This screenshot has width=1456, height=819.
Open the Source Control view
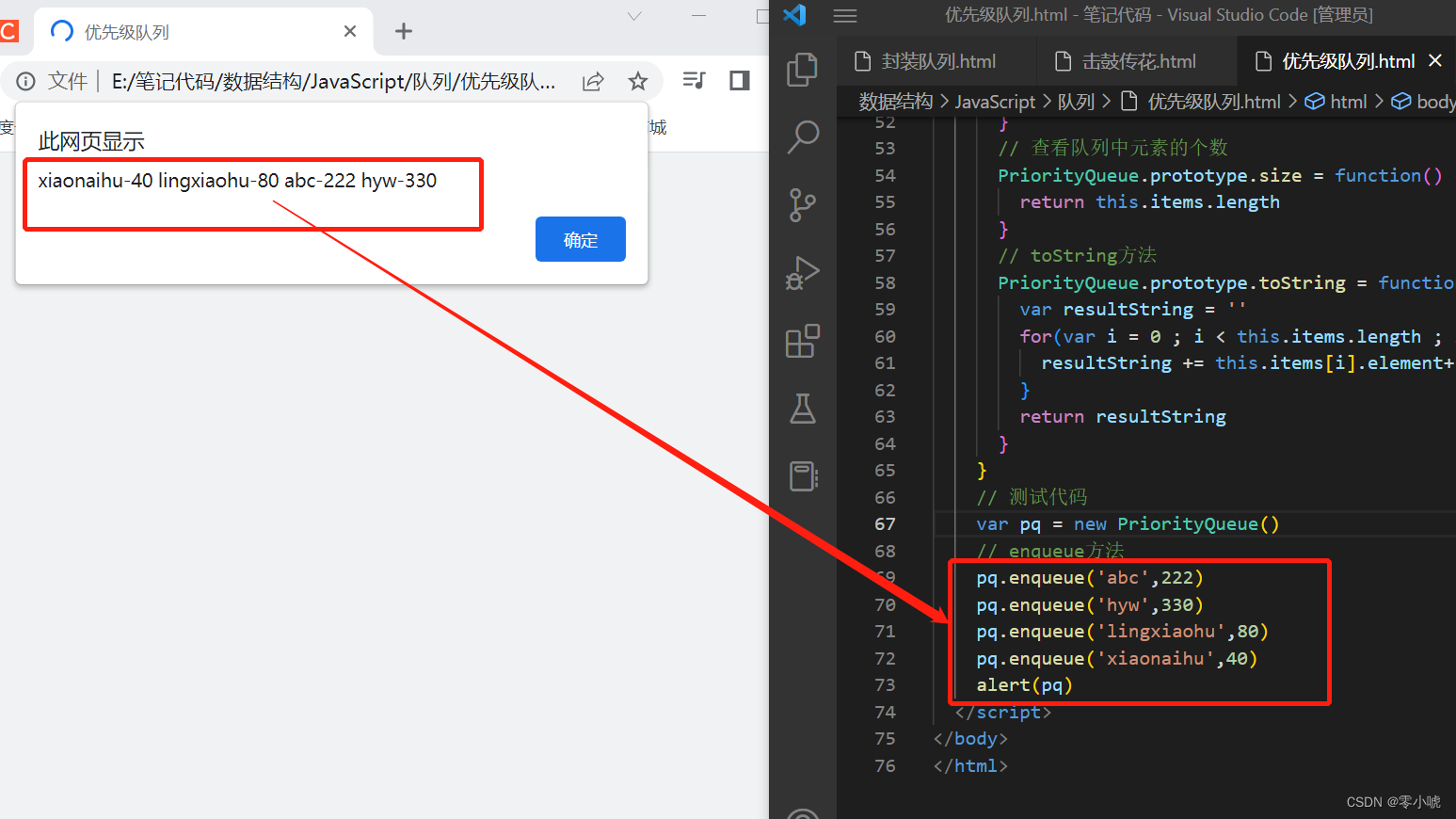pos(802,204)
